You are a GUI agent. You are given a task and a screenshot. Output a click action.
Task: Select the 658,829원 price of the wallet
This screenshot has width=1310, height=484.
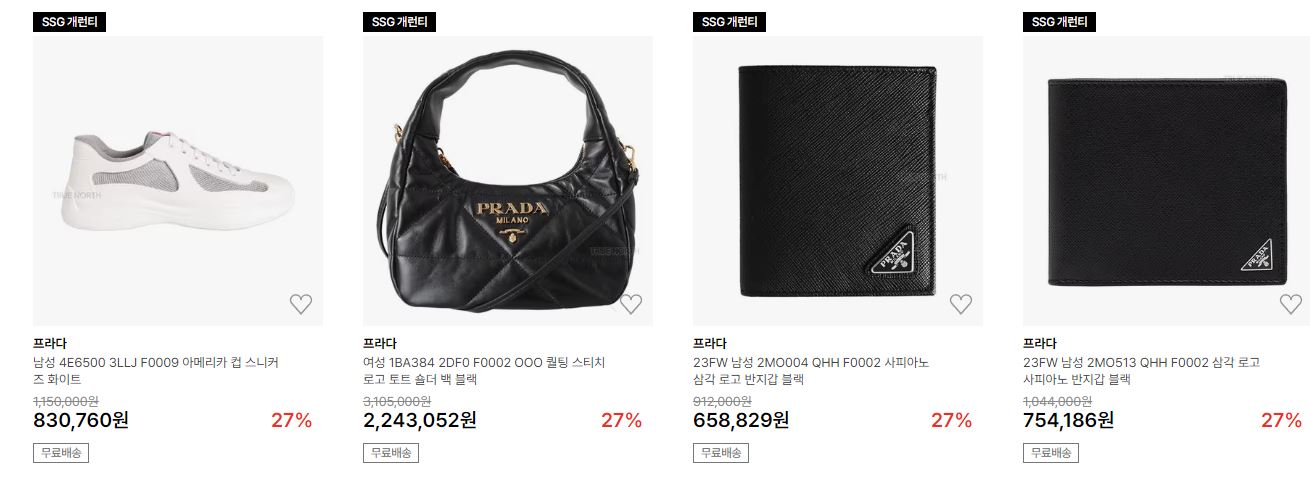tap(741, 420)
